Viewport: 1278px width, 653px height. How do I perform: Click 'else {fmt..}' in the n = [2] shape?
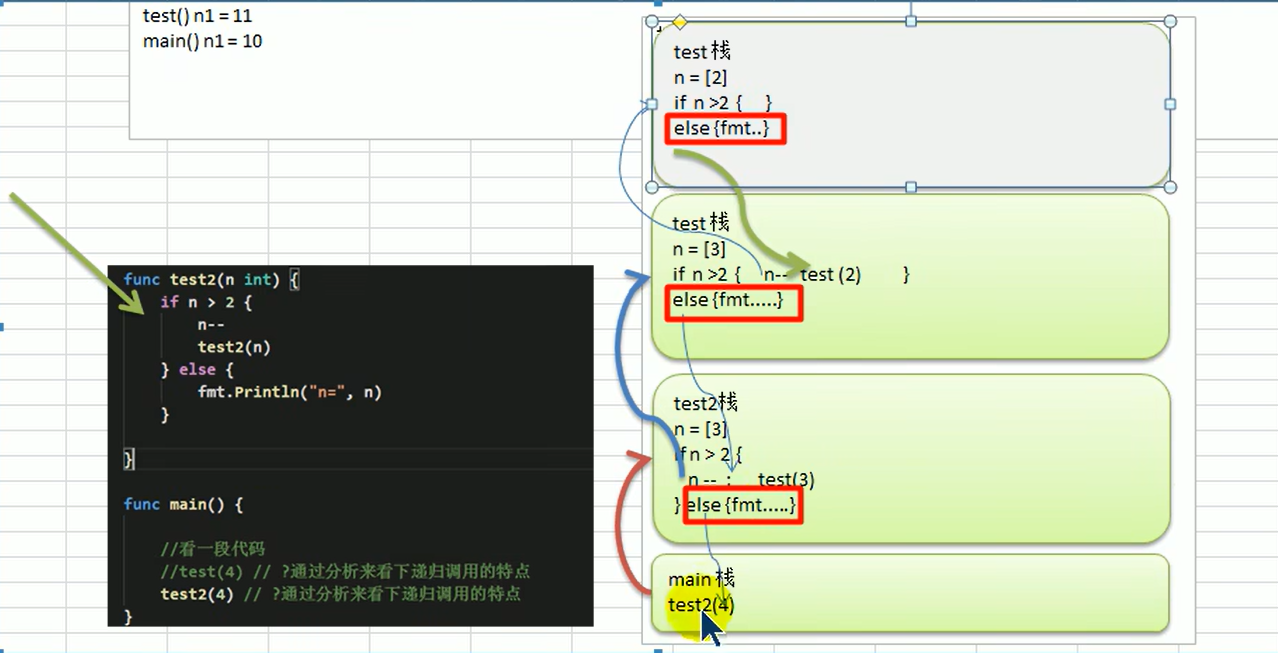click(x=721, y=128)
